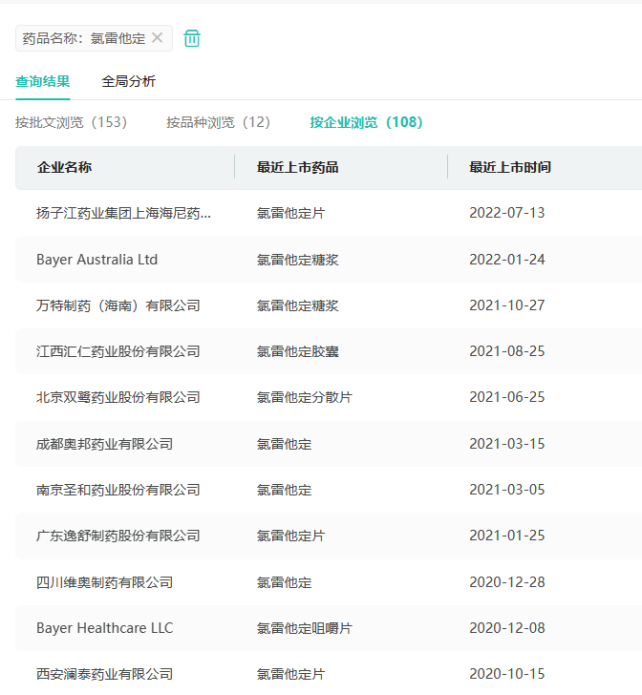This screenshot has height=695, width=642.
Task: Click the trash icon to clear filters
Action: (x=192, y=38)
